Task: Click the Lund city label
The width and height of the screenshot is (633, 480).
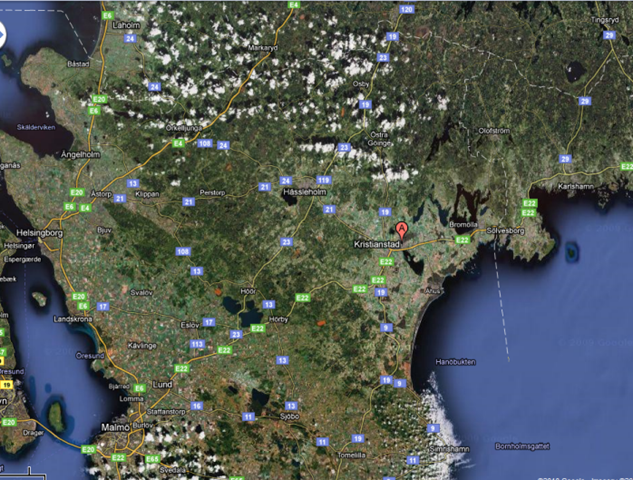Action: (162, 385)
